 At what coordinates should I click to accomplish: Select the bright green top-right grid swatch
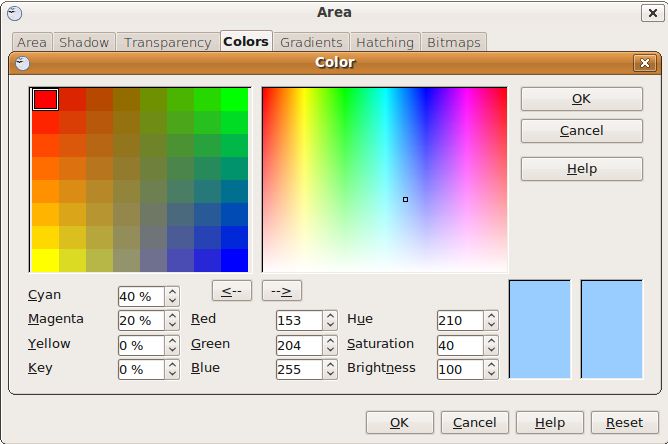pyautogui.click(x=234, y=99)
